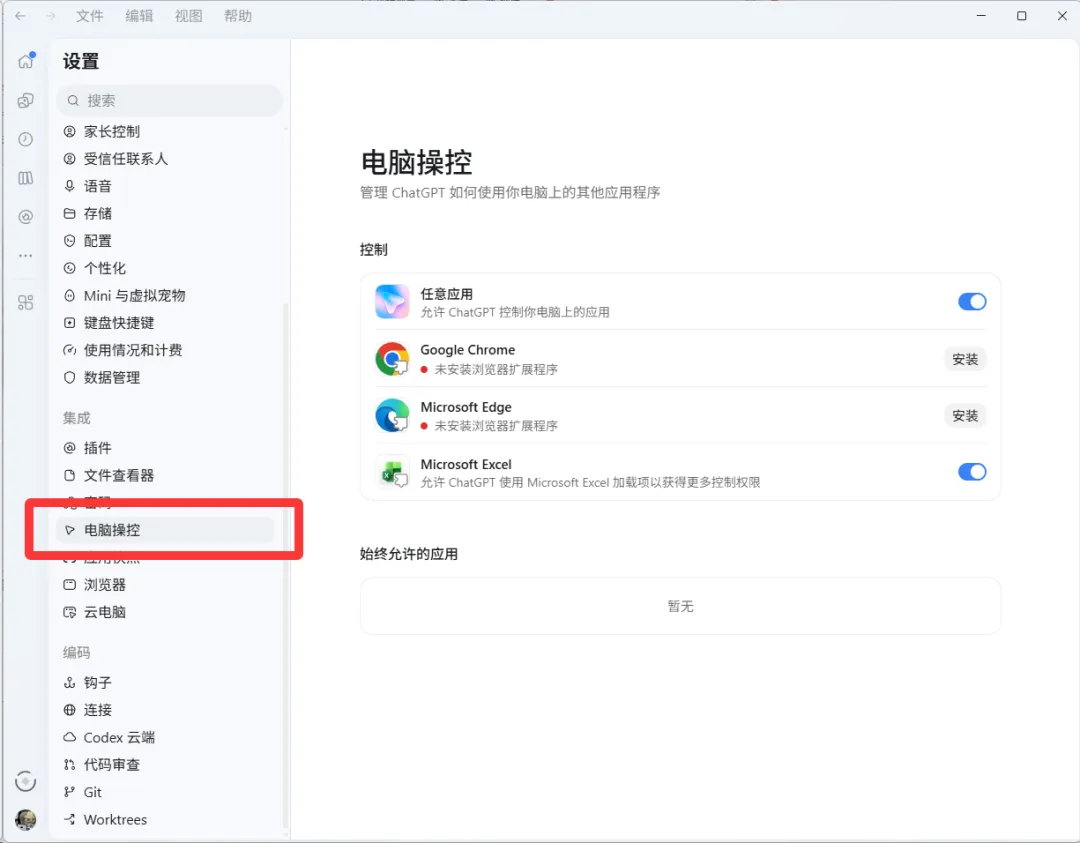Click the 集成 section label
The height and width of the screenshot is (843, 1080).
click(76, 418)
